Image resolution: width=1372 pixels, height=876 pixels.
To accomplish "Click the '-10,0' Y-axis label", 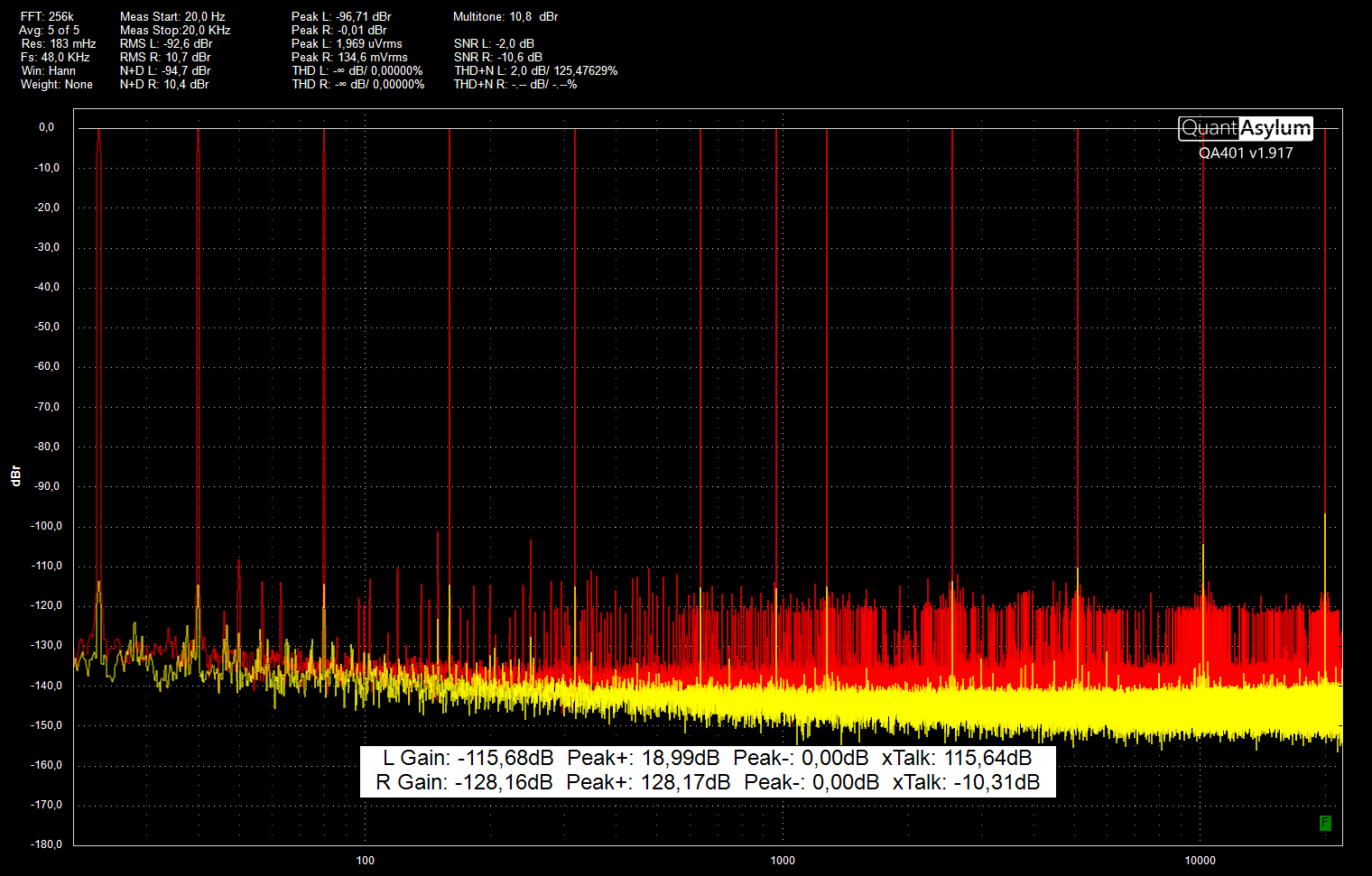I will 47,168.
